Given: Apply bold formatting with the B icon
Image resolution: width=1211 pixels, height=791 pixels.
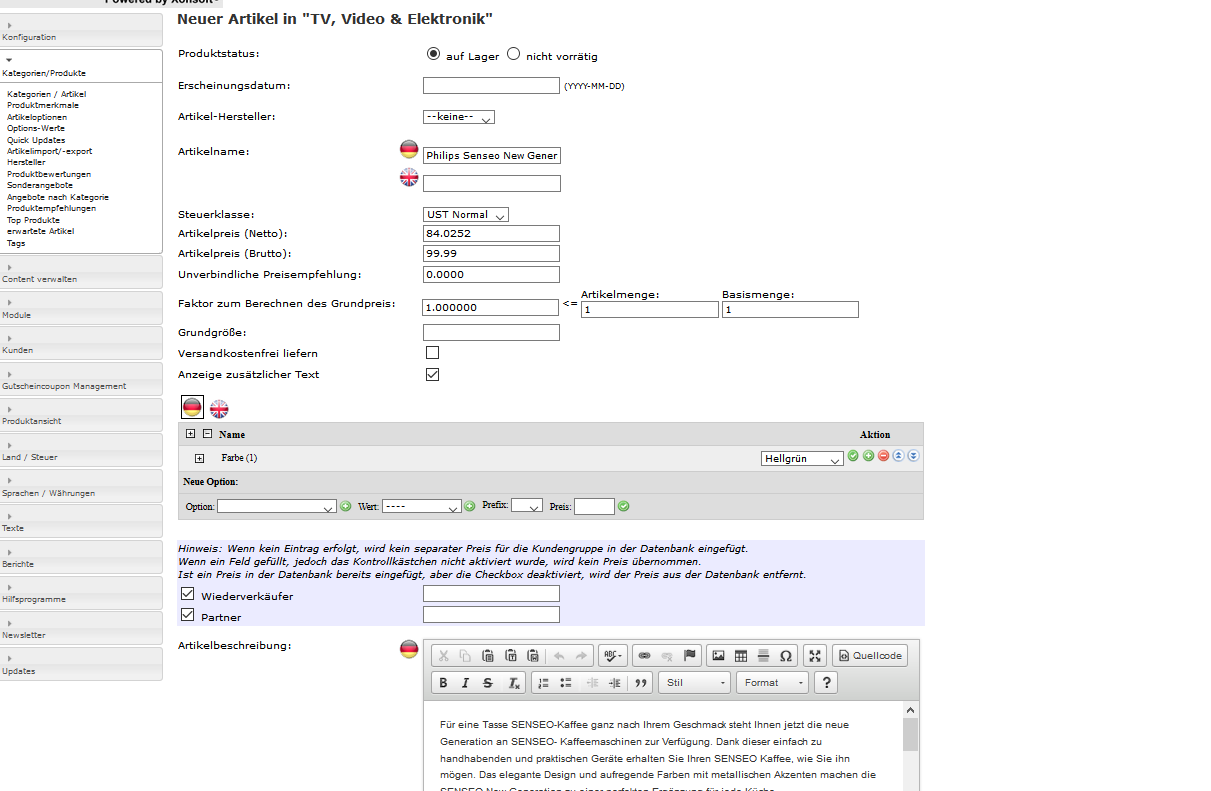Looking at the screenshot, I should point(443,683).
